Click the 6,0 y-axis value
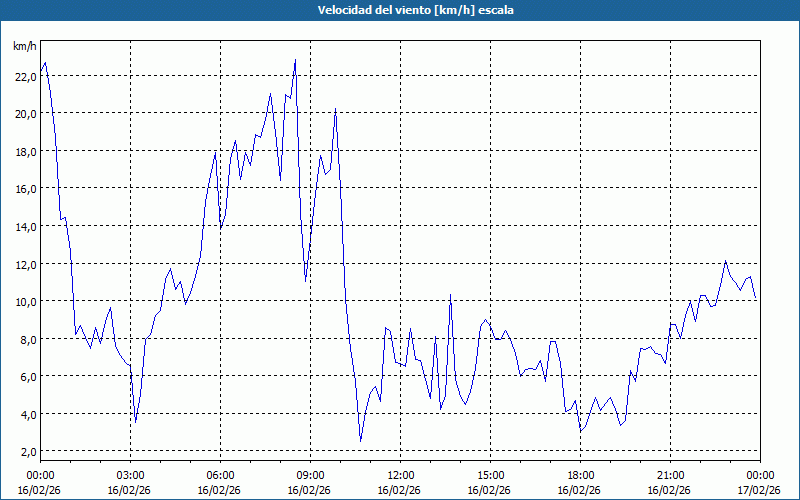The width and height of the screenshot is (800, 500). [25, 376]
